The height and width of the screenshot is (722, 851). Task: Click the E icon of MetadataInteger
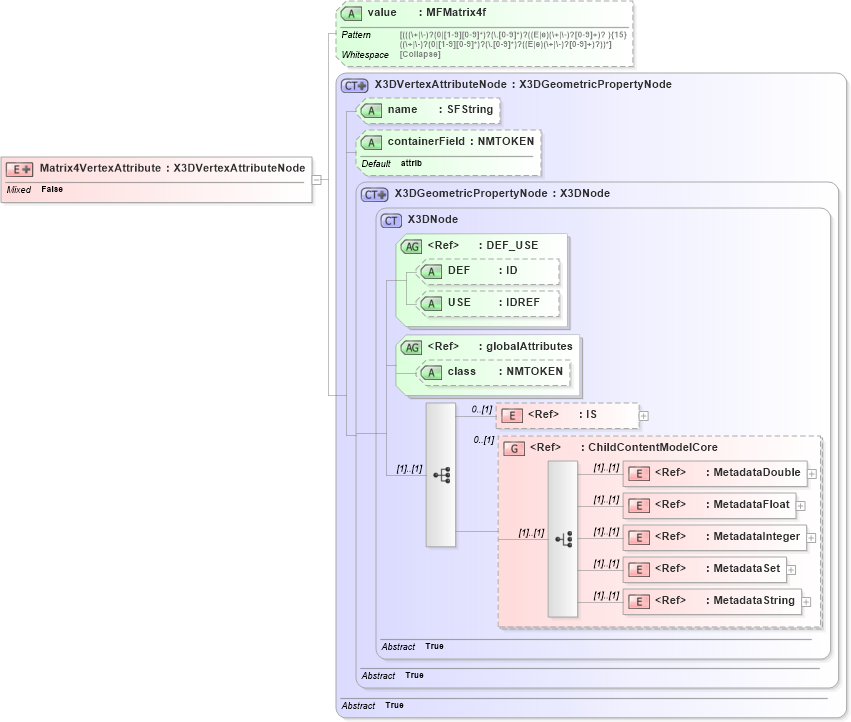(639, 538)
